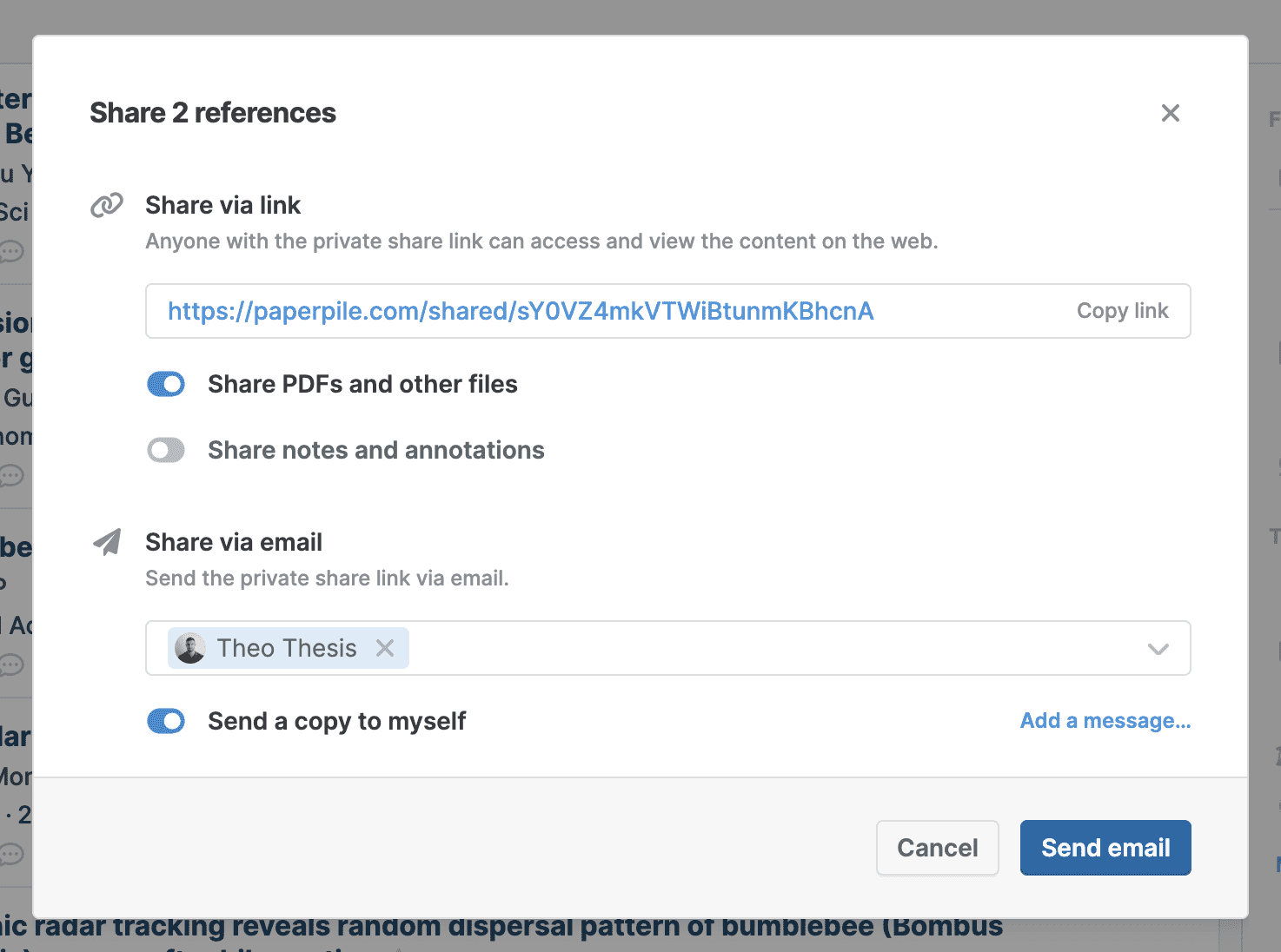Click empty space in the recipients field
Image resolution: width=1281 pixels, height=952 pixels.
(x=765, y=648)
